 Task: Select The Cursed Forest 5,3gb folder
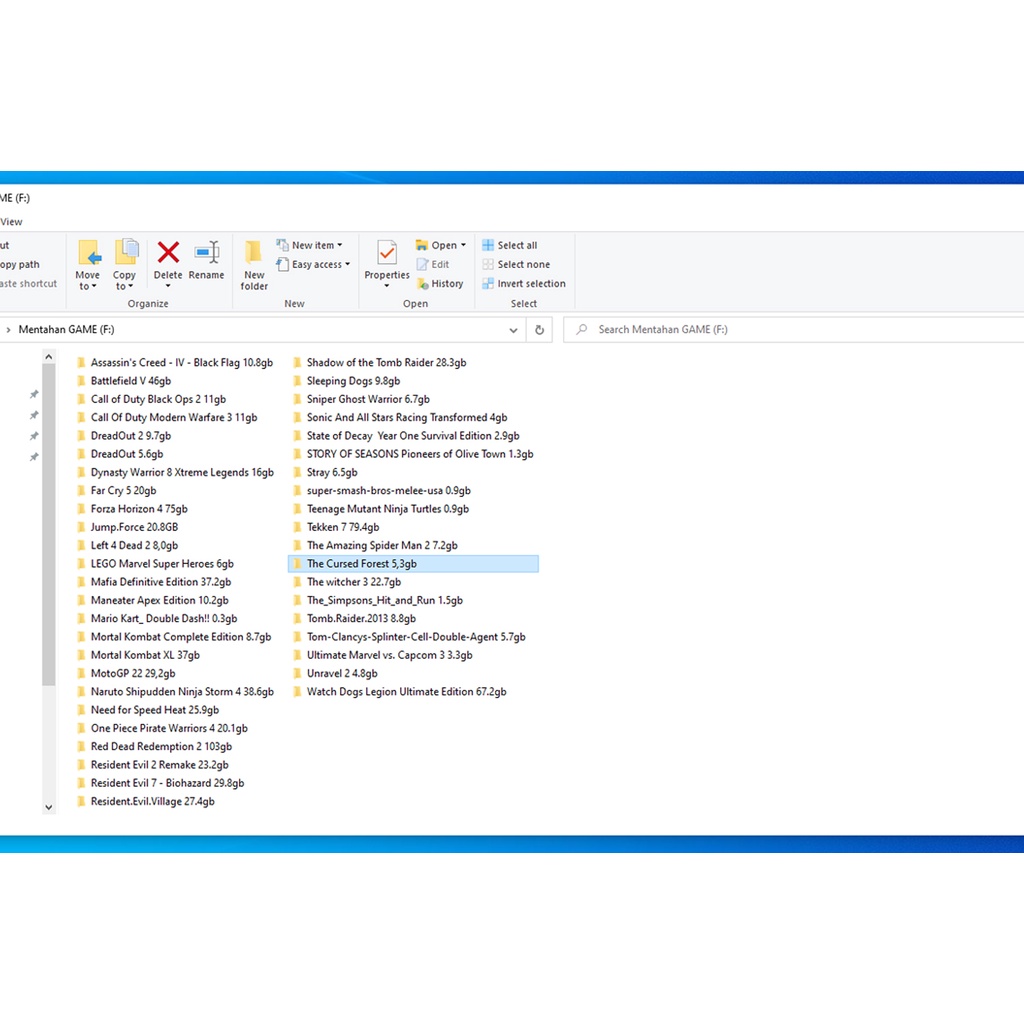[413, 564]
